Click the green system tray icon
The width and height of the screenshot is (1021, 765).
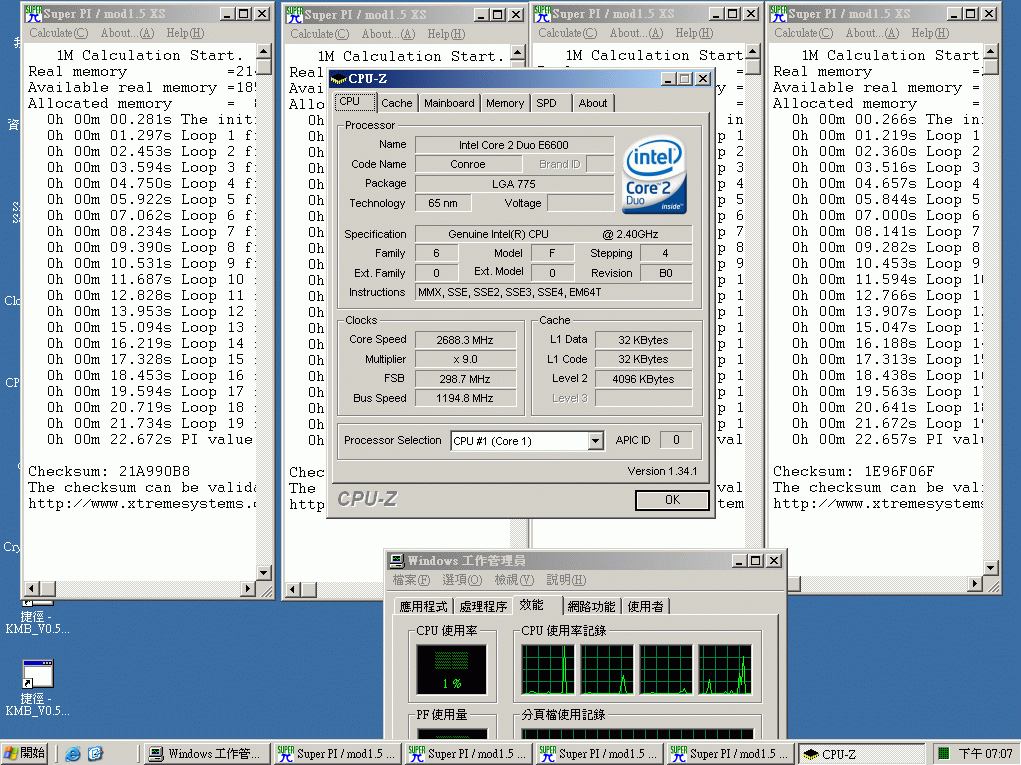tap(943, 753)
